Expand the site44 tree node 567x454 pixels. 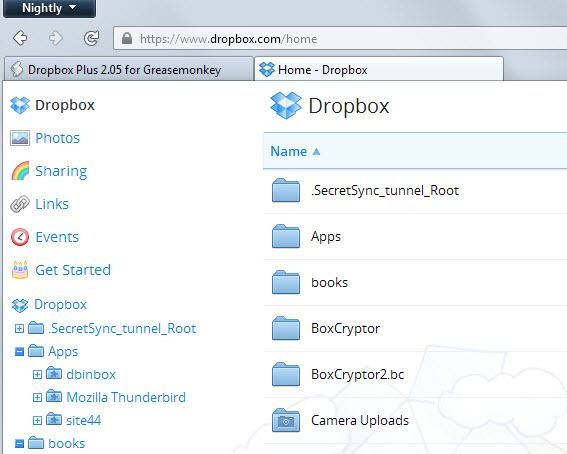click(37, 420)
